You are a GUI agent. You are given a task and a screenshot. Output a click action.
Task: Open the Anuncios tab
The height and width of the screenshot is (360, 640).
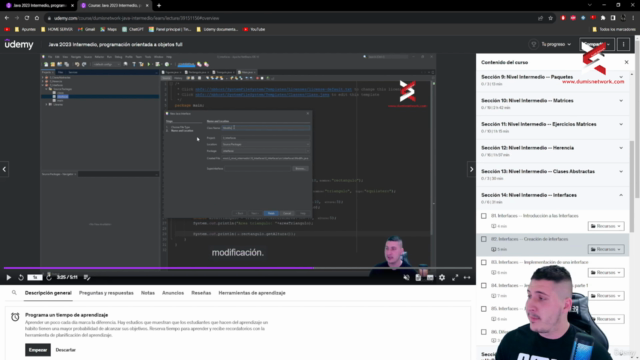173,293
